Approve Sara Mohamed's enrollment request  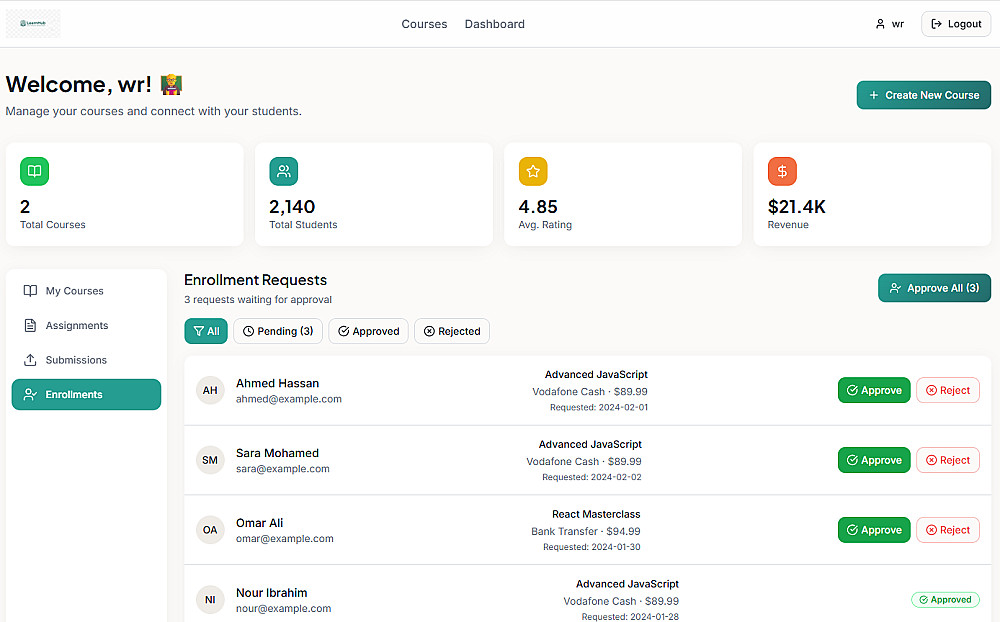pos(874,460)
